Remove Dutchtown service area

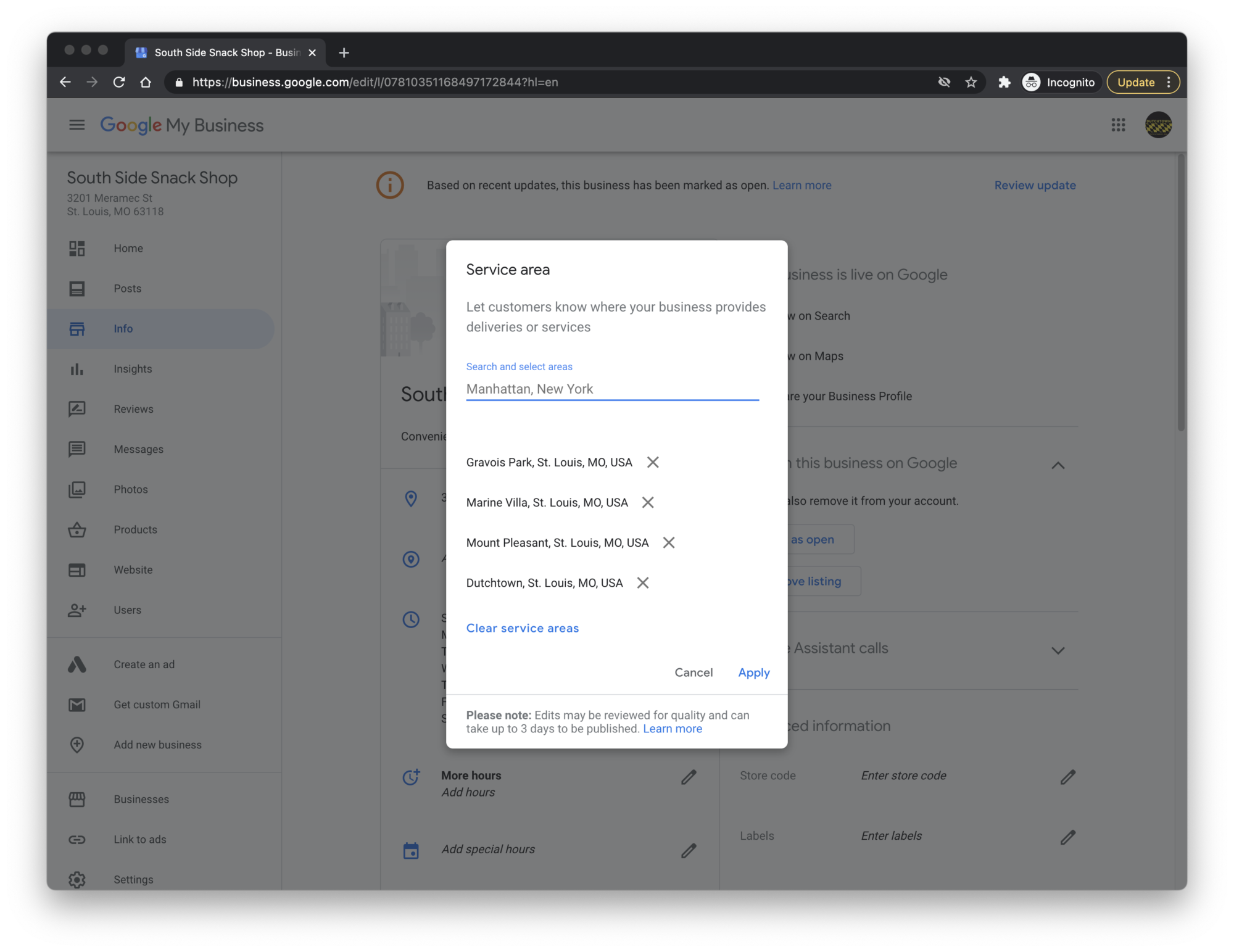[643, 582]
